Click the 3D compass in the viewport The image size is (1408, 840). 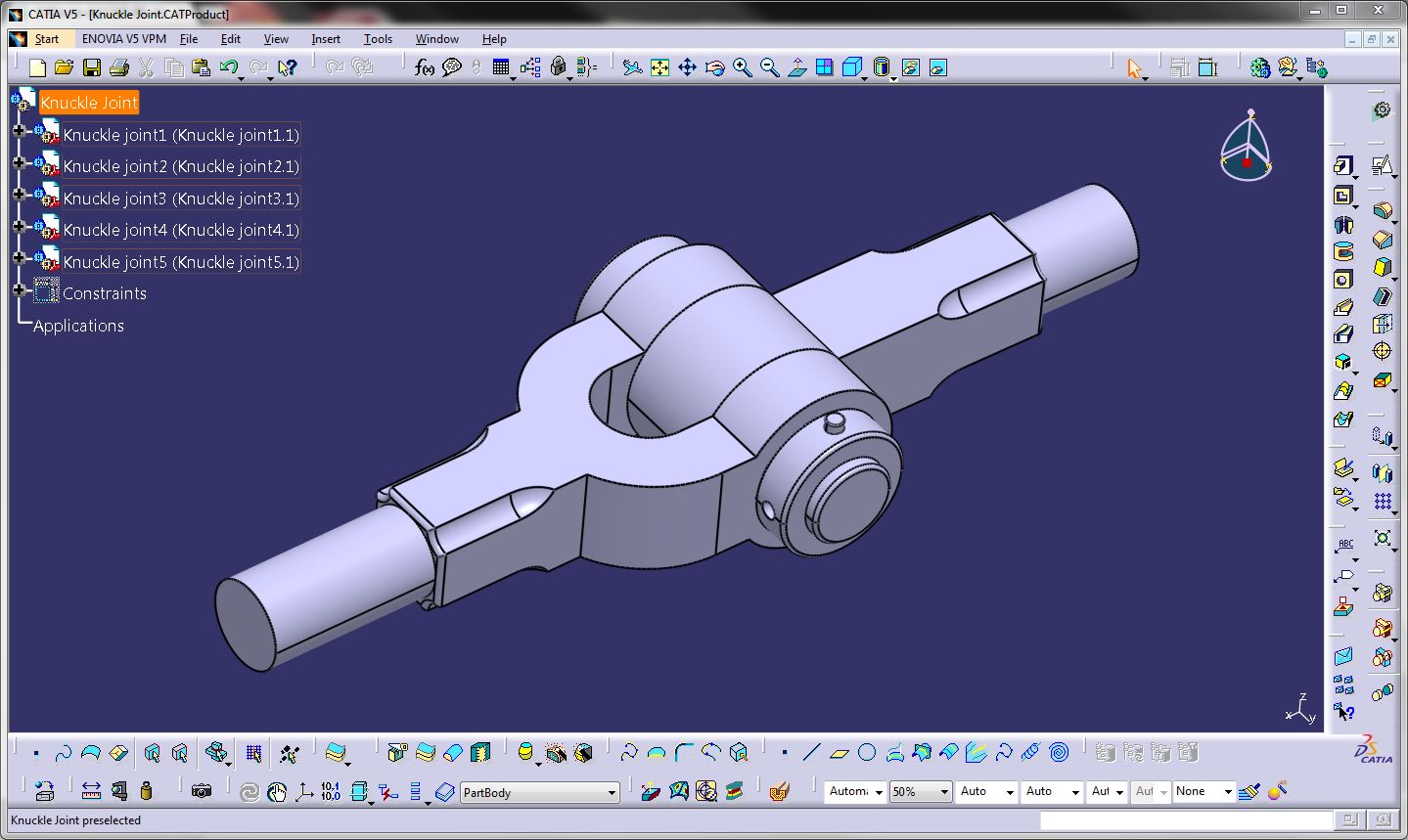(x=1247, y=146)
